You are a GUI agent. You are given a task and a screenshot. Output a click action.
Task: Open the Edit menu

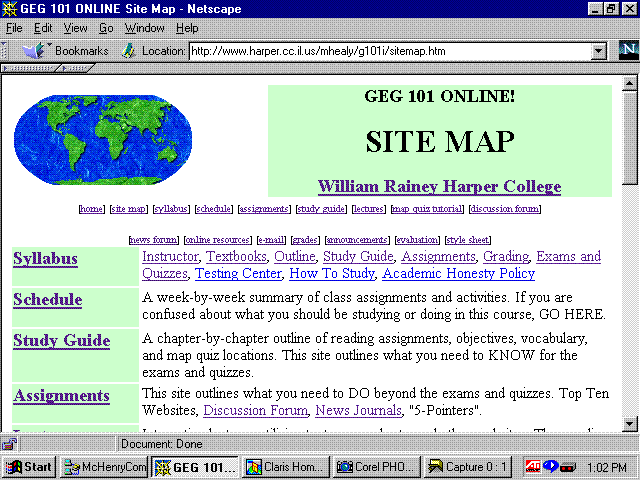pyautogui.click(x=43, y=28)
